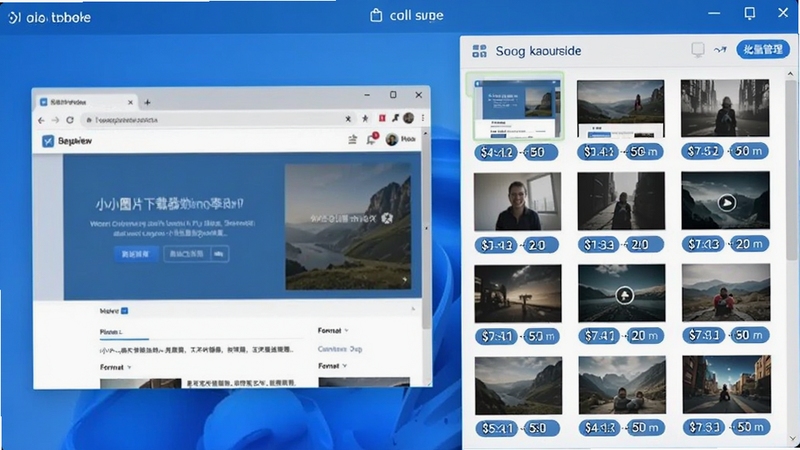Open the split arrow beside outlined hero button

coord(219,254)
